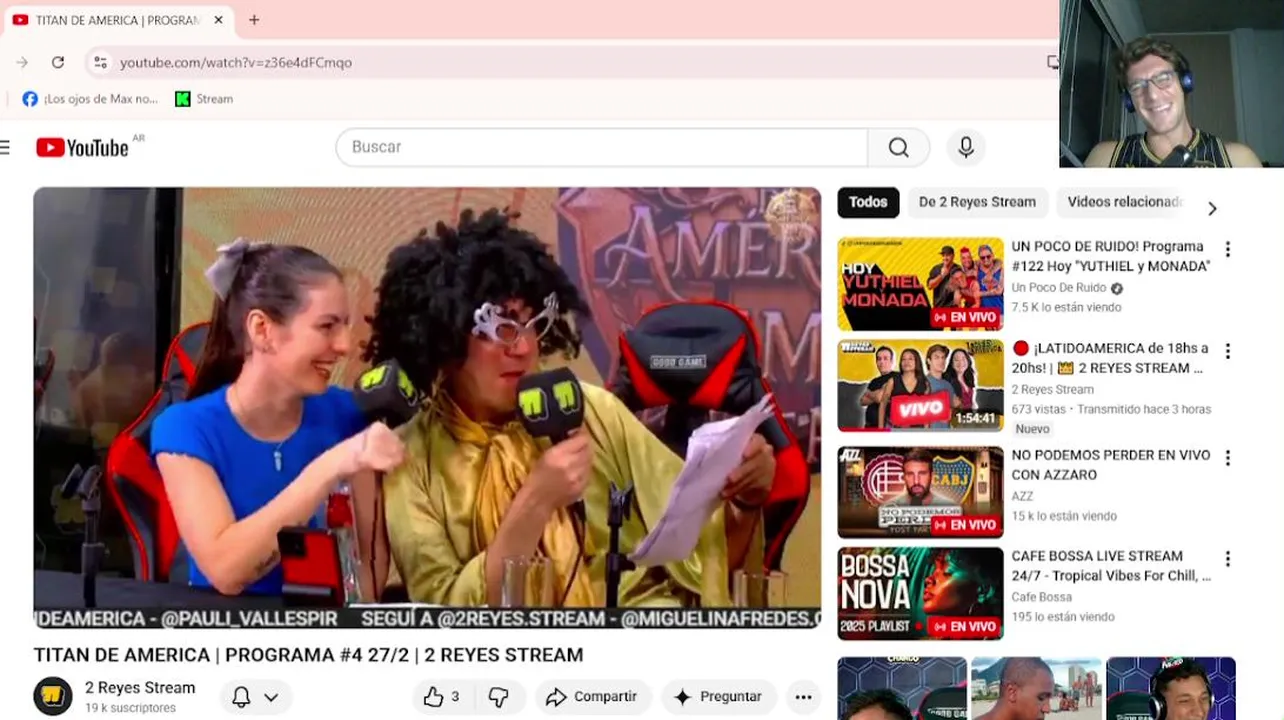Click the '7.5 K lo están viendo' text
The height and width of the screenshot is (720, 1284).
[x=1064, y=308]
